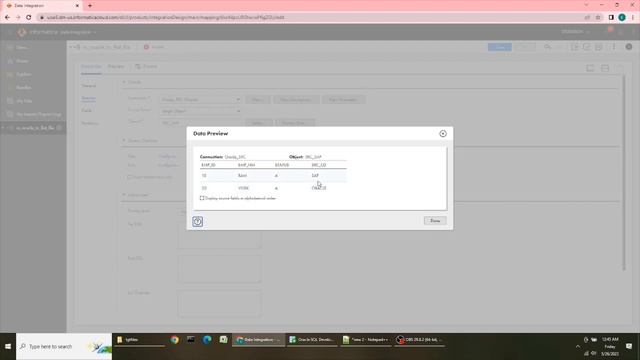Select the EMP_ID column header
Viewport: 640px width, 360px height.
[209, 165]
